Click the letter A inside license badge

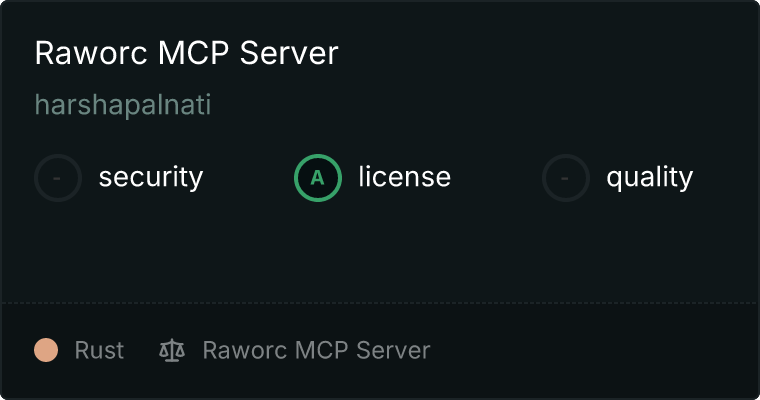[317, 178]
